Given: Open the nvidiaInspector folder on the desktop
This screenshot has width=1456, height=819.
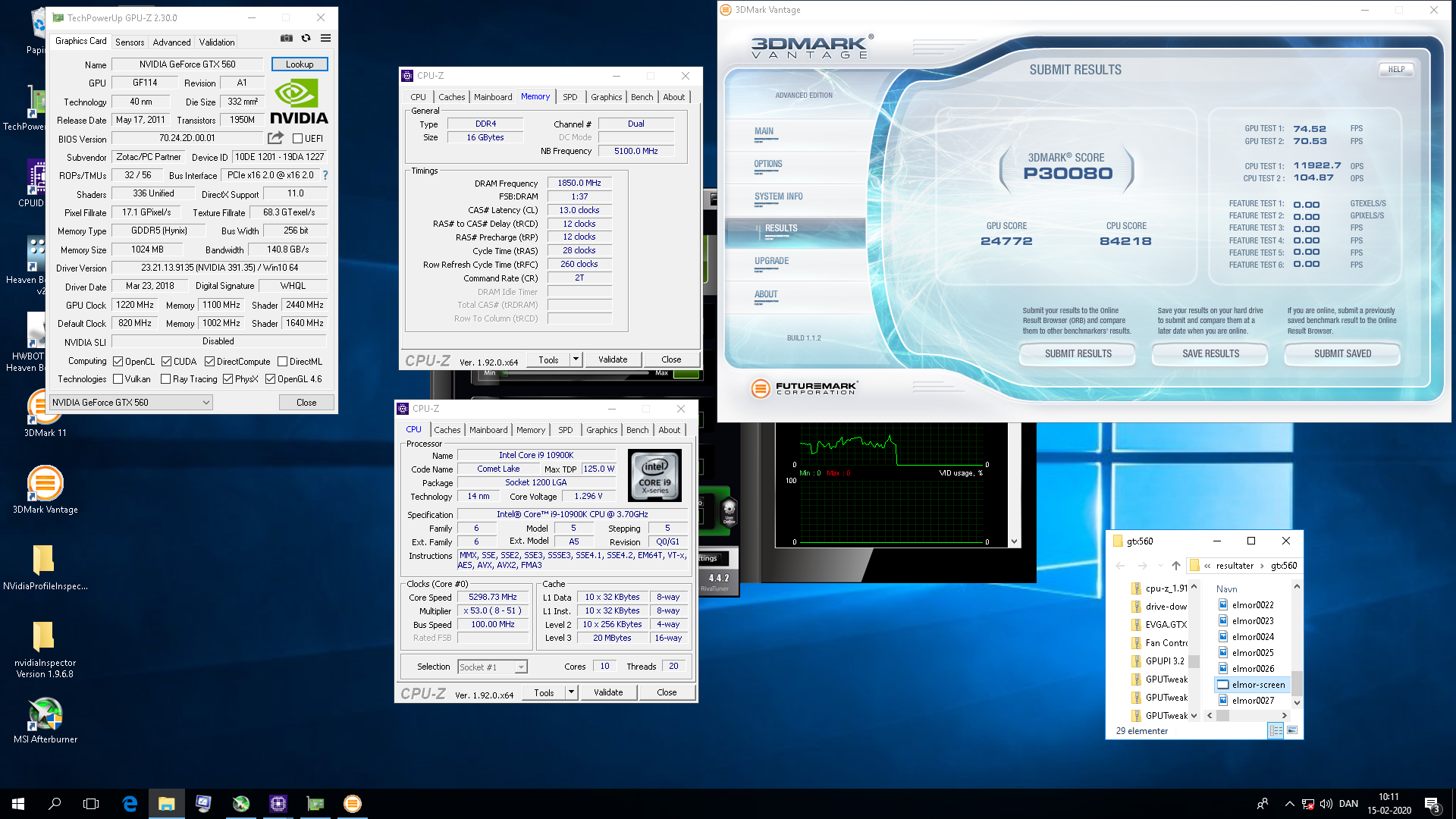Looking at the screenshot, I should pyautogui.click(x=45, y=649).
